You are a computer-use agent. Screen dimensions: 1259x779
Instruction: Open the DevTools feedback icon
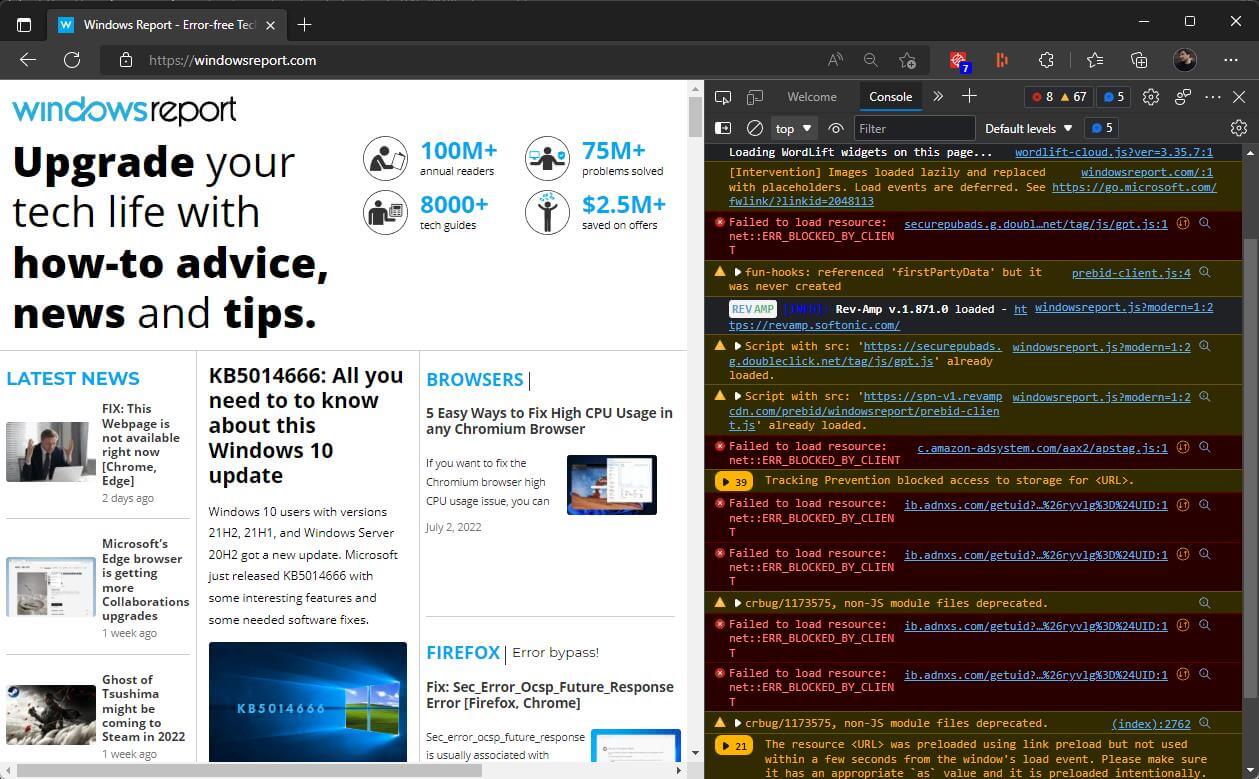point(1183,97)
